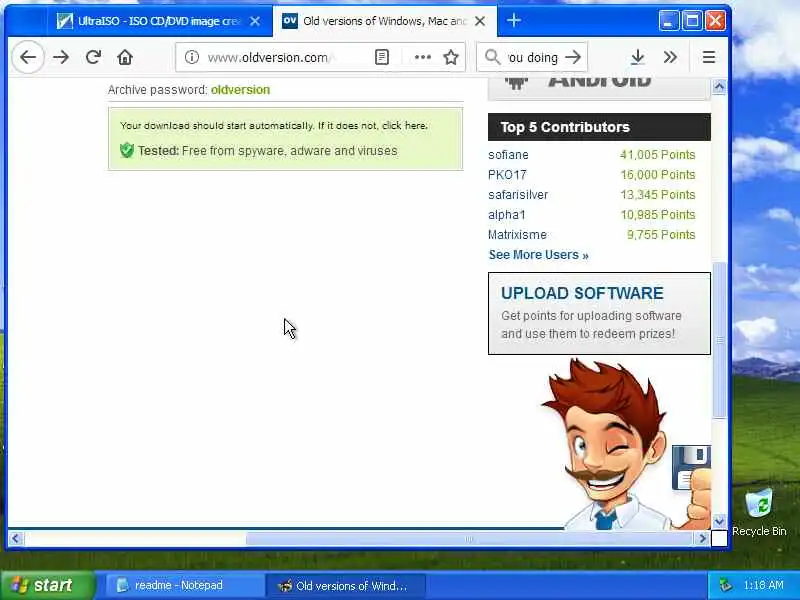
Task: Click the horizontal scrollbar left arrow
Action: [16, 538]
